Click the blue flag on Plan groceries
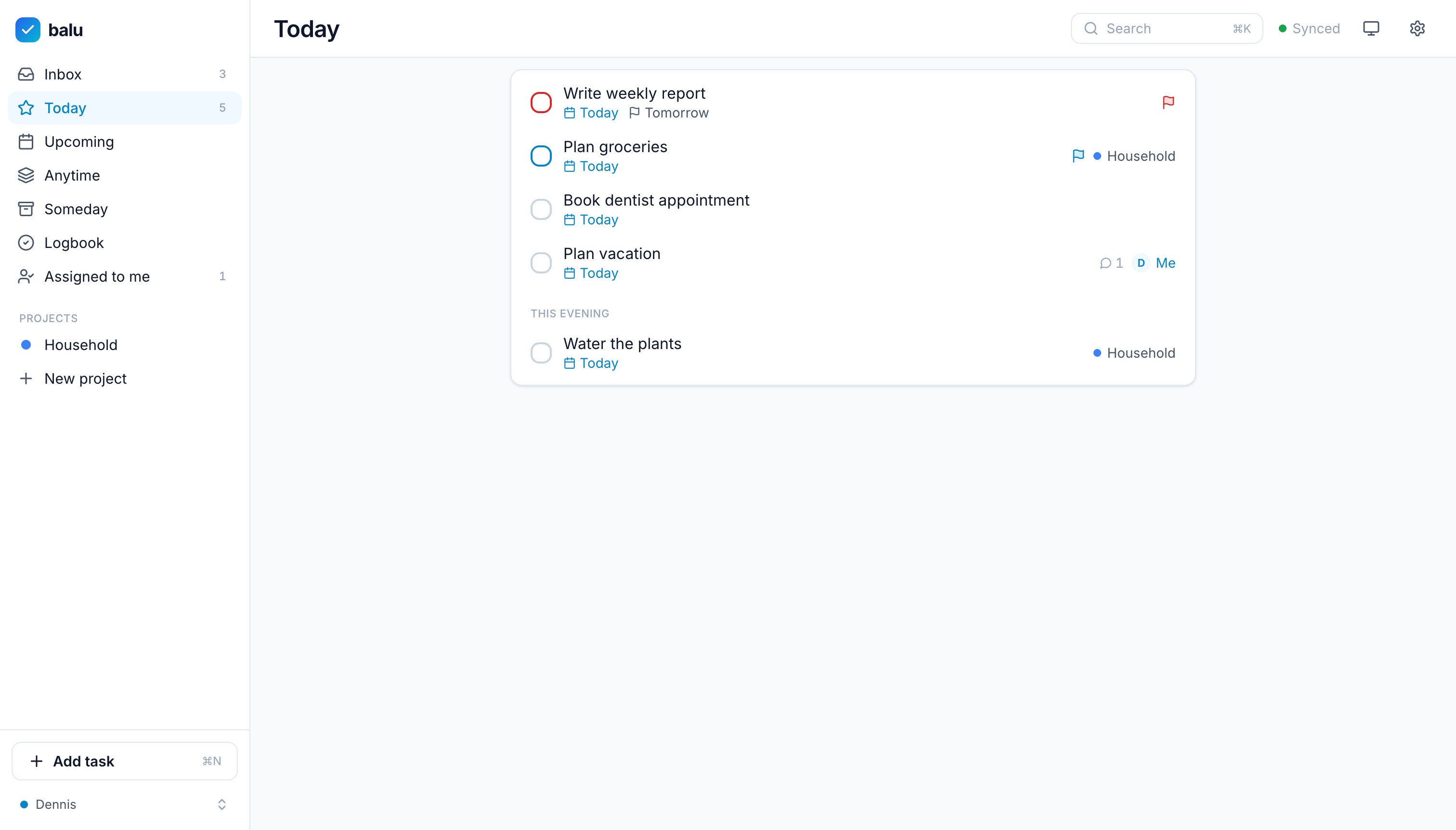This screenshot has height=830, width=1456. pyautogui.click(x=1078, y=156)
